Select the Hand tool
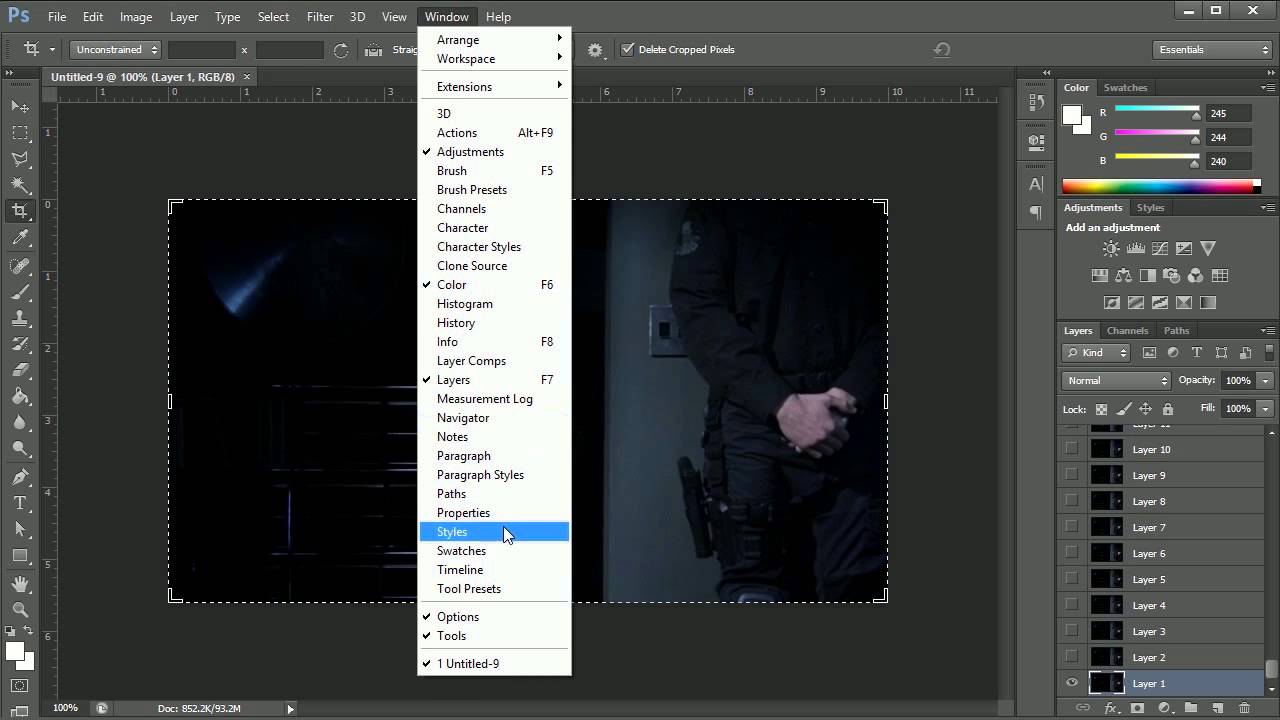Viewport: 1280px width, 720px height. point(20,584)
